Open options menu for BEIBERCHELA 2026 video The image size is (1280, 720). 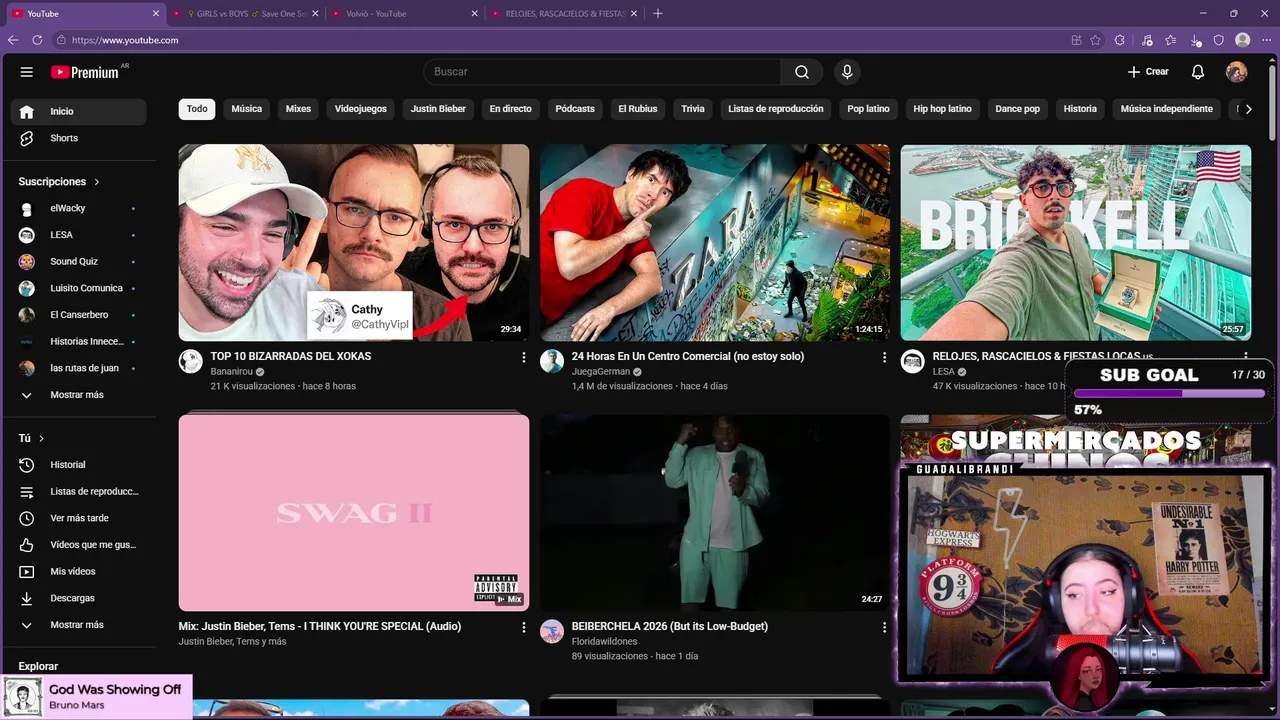(884, 627)
